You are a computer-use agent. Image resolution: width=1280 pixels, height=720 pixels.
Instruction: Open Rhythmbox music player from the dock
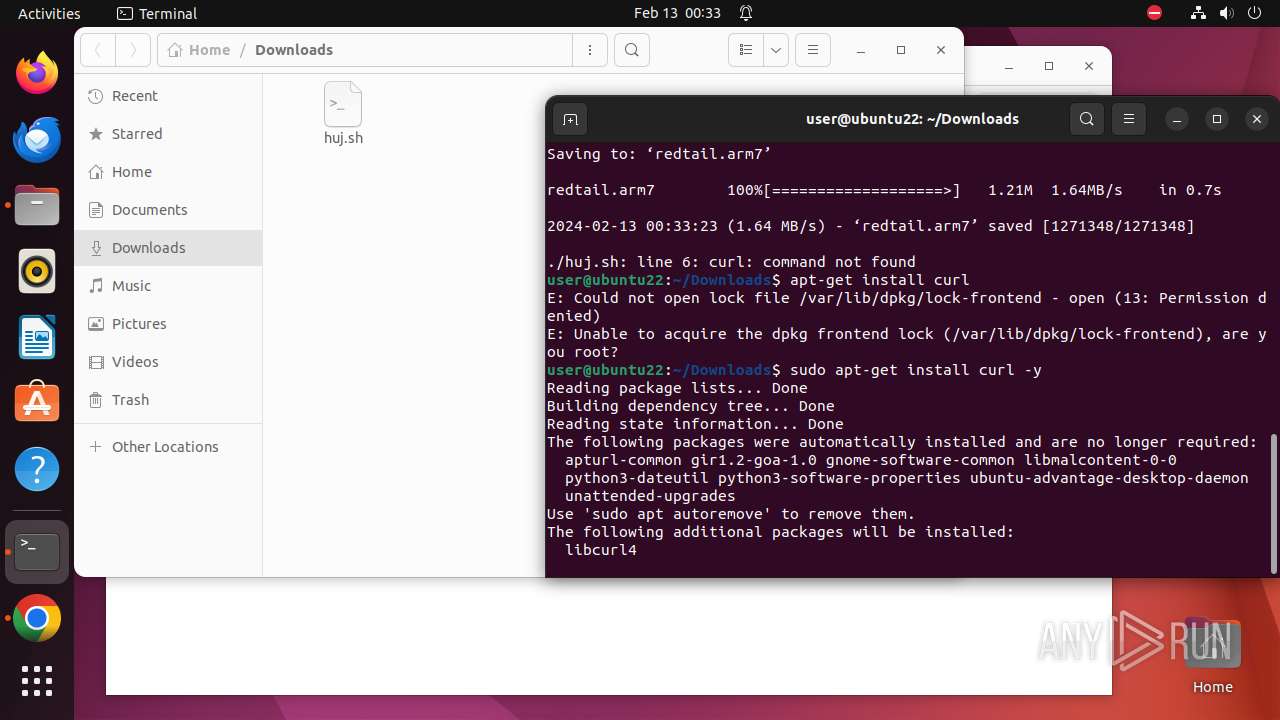pyautogui.click(x=37, y=271)
